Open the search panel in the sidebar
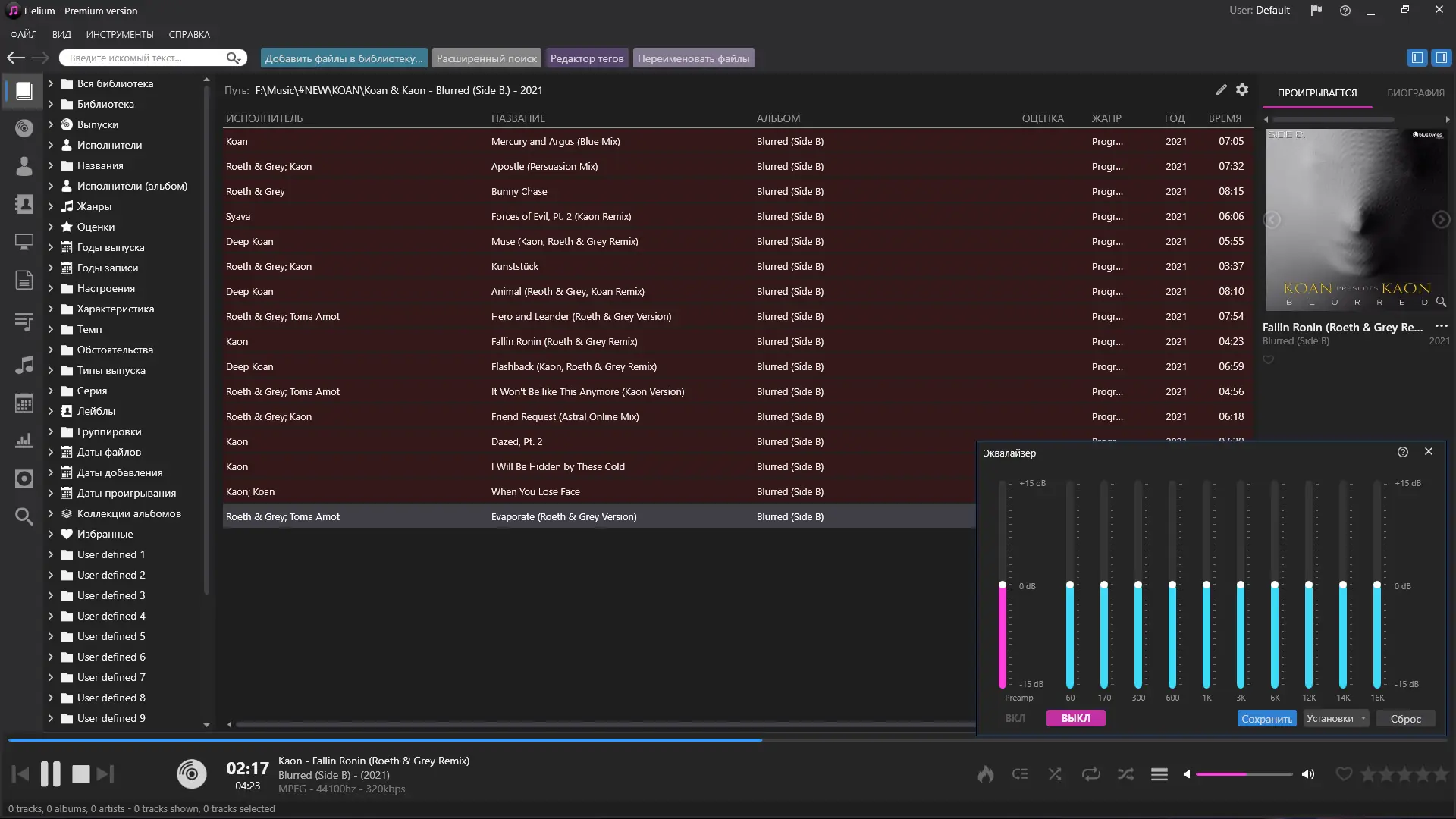The image size is (1456, 819). pos(24,516)
